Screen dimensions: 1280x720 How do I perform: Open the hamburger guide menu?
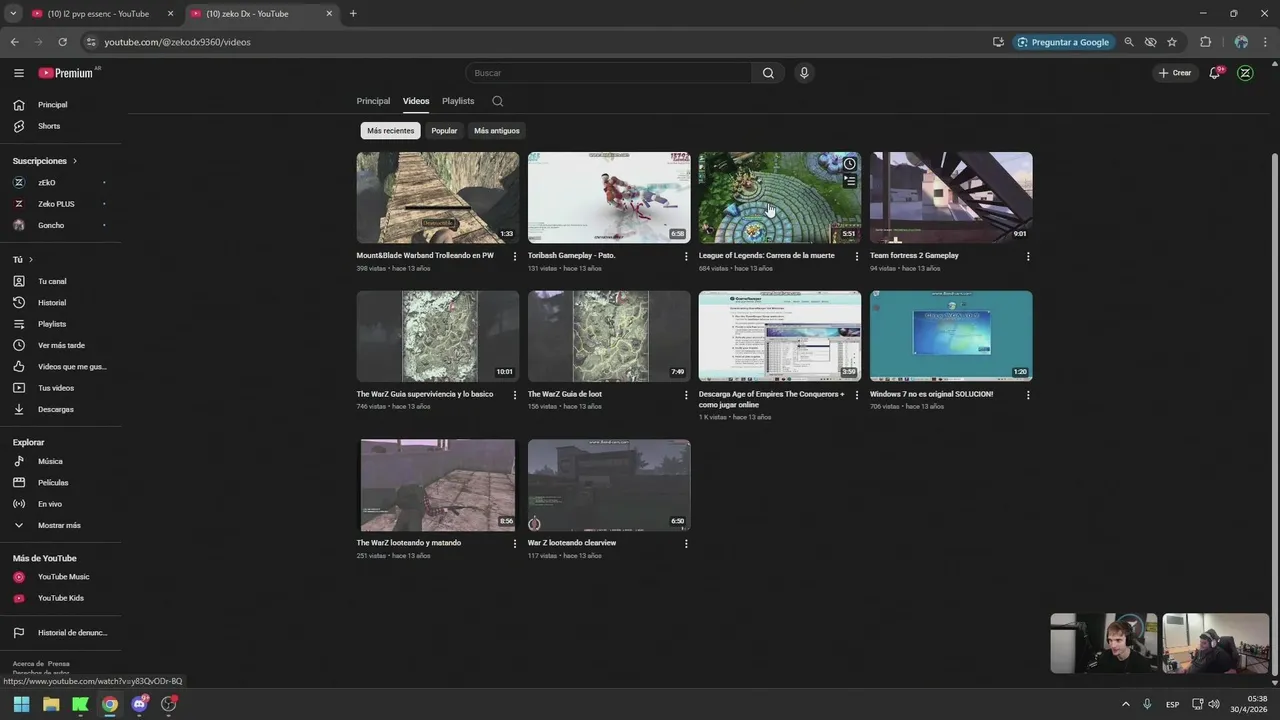tap(19, 73)
